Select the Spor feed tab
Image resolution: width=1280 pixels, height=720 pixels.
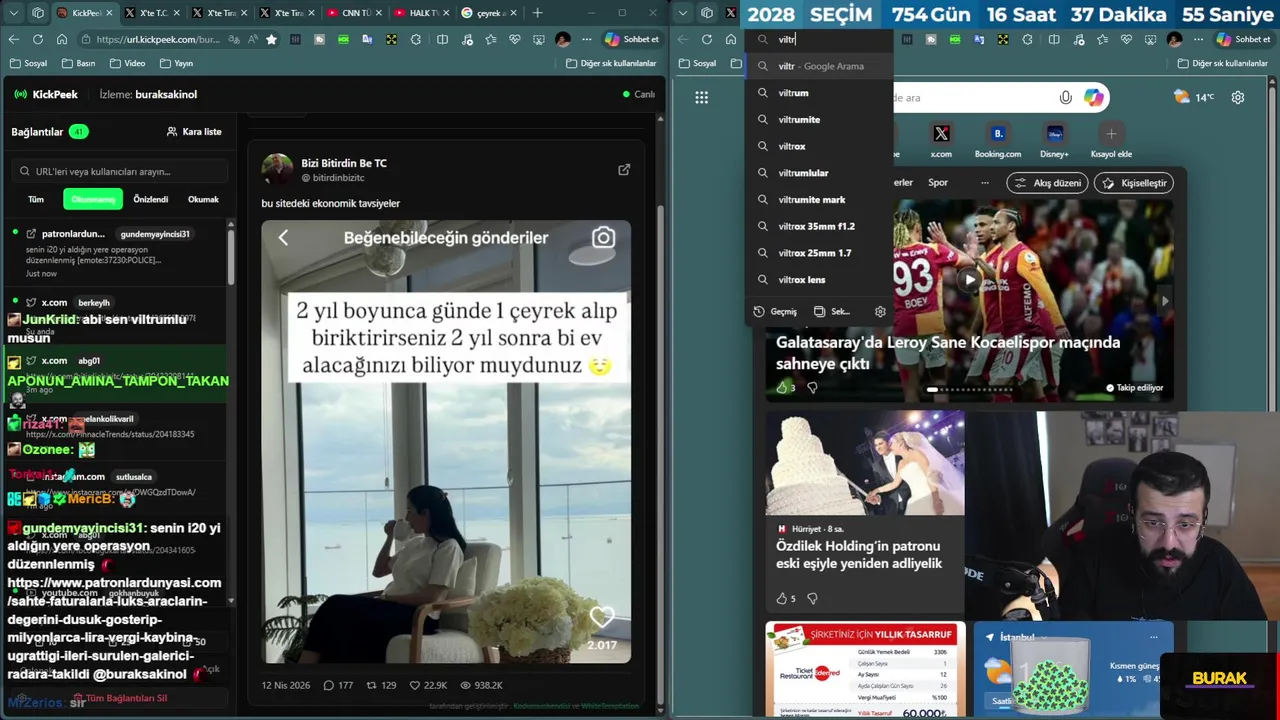[x=938, y=183]
